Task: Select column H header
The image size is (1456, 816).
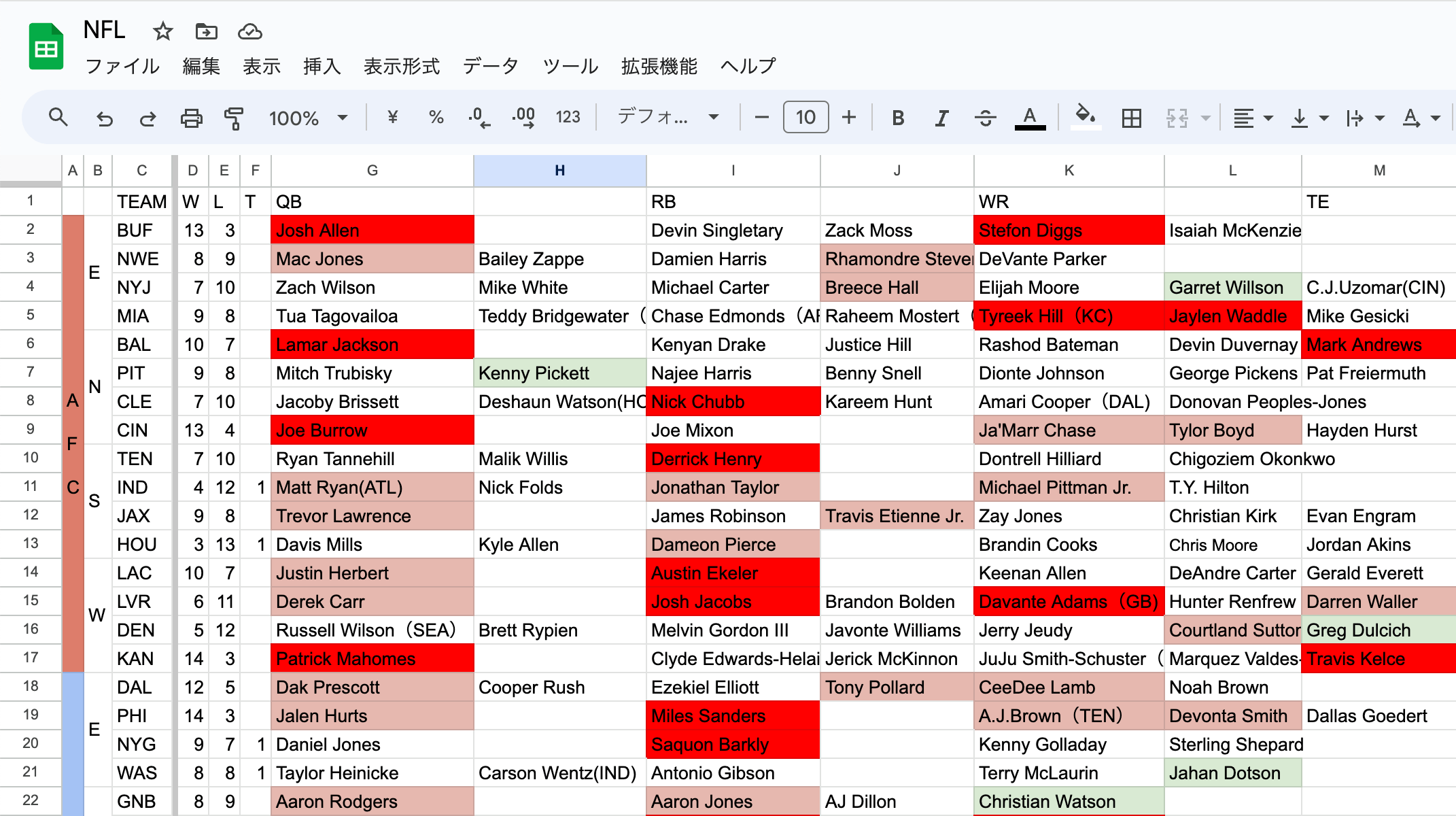Action: (559, 171)
